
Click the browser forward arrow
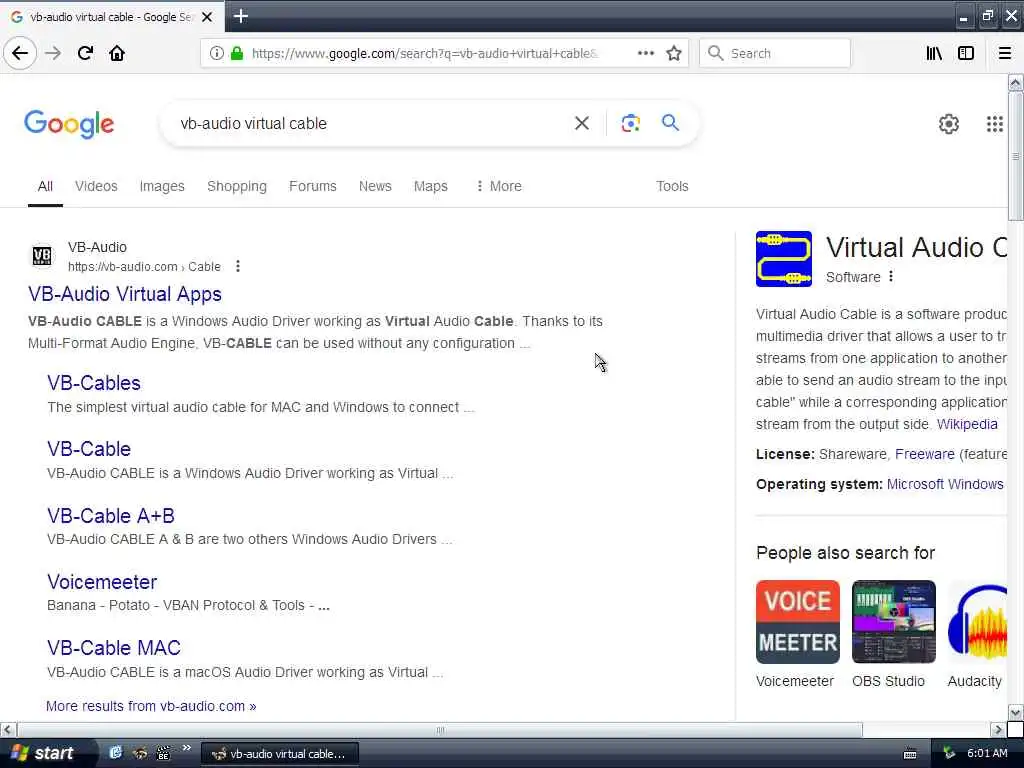[x=53, y=53]
